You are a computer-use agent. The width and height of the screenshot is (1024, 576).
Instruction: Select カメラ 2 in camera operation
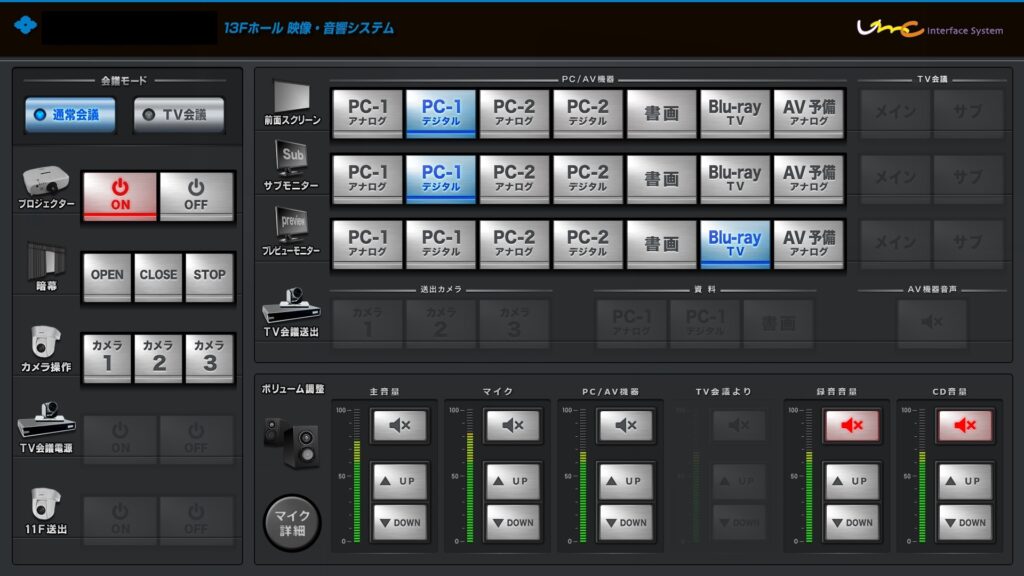(158, 355)
